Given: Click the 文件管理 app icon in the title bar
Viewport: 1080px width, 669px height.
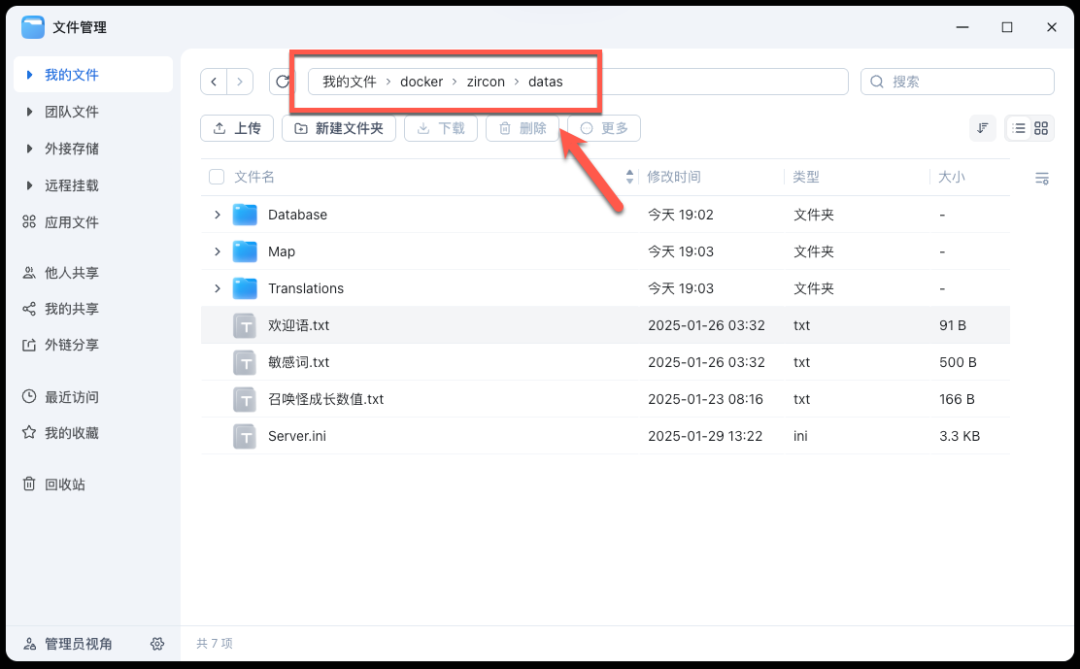Looking at the screenshot, I should 31,27.
